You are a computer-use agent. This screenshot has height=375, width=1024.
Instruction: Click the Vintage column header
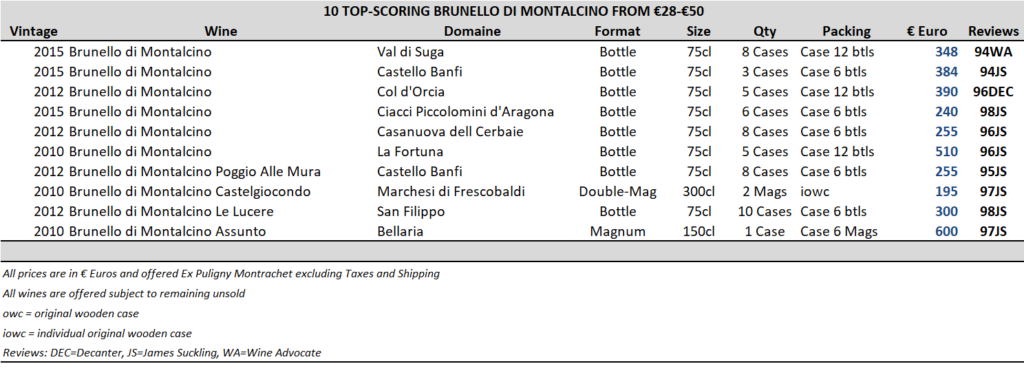(34, 31)
